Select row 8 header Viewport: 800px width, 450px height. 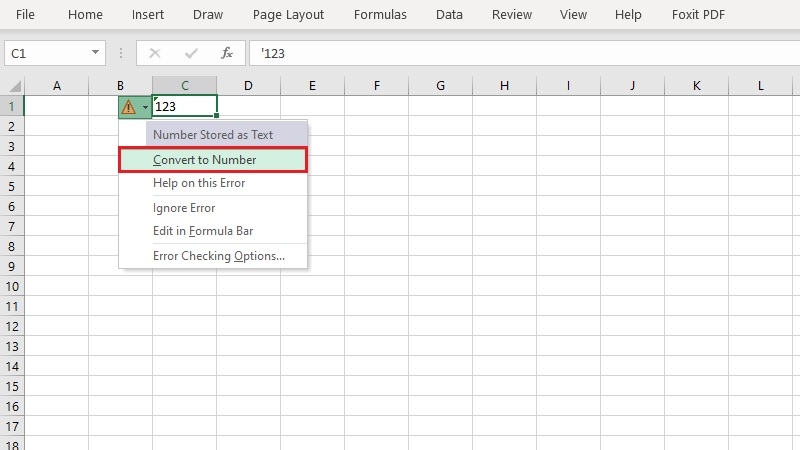pyautogui.click(x=12, y=246)
